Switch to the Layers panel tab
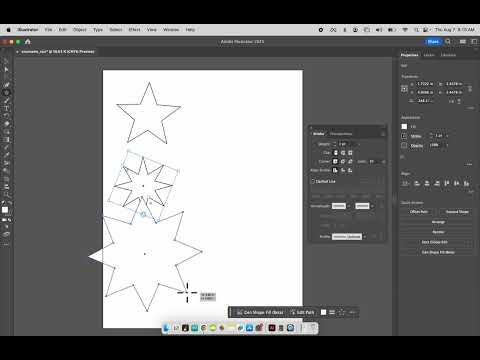Viewport: 480px width, 360px height. point(429,55)
